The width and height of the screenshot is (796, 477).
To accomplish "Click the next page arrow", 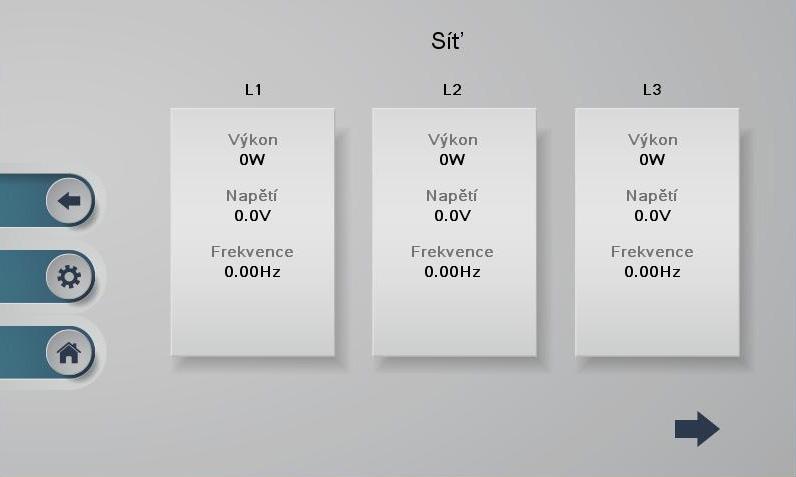I will coord(697,429).
